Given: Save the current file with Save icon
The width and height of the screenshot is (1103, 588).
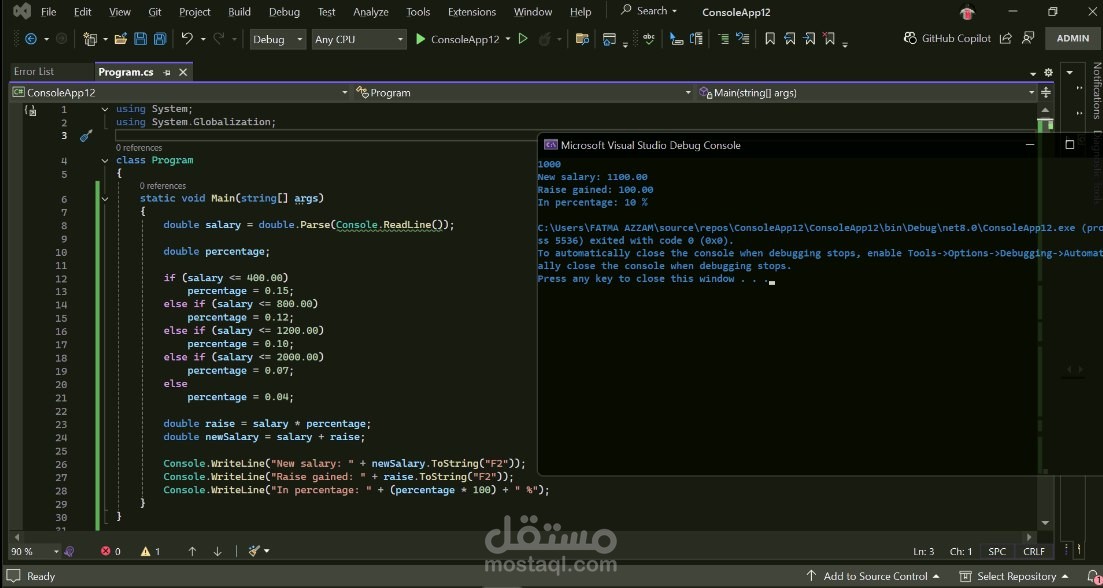Looking at the screenshot, I should [x=140, y=39].
